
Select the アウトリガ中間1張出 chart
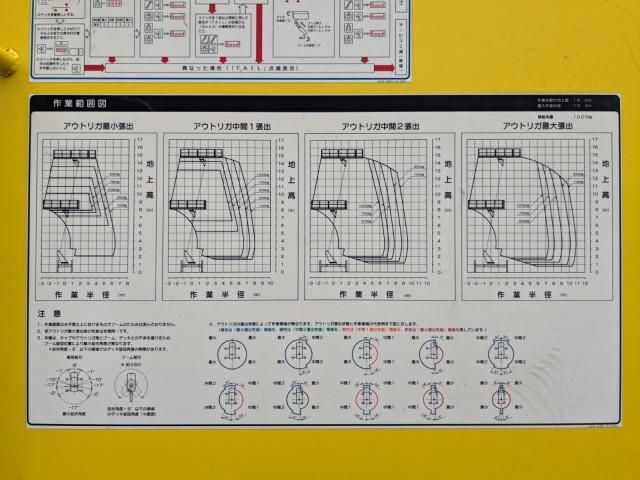pyautogui.click(x=225, y=205)
